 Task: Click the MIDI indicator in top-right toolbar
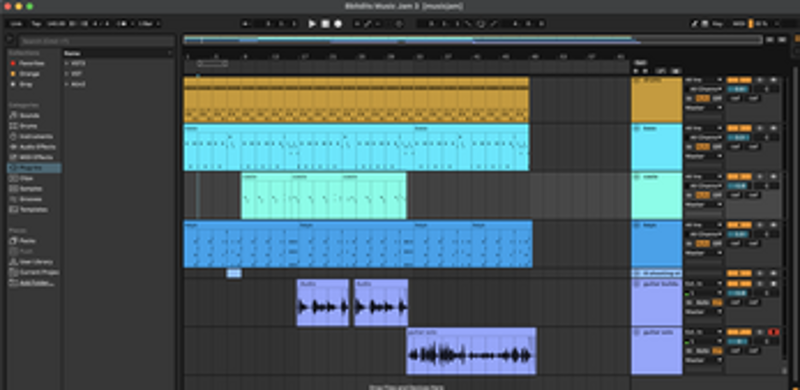[x=738, y=24]
